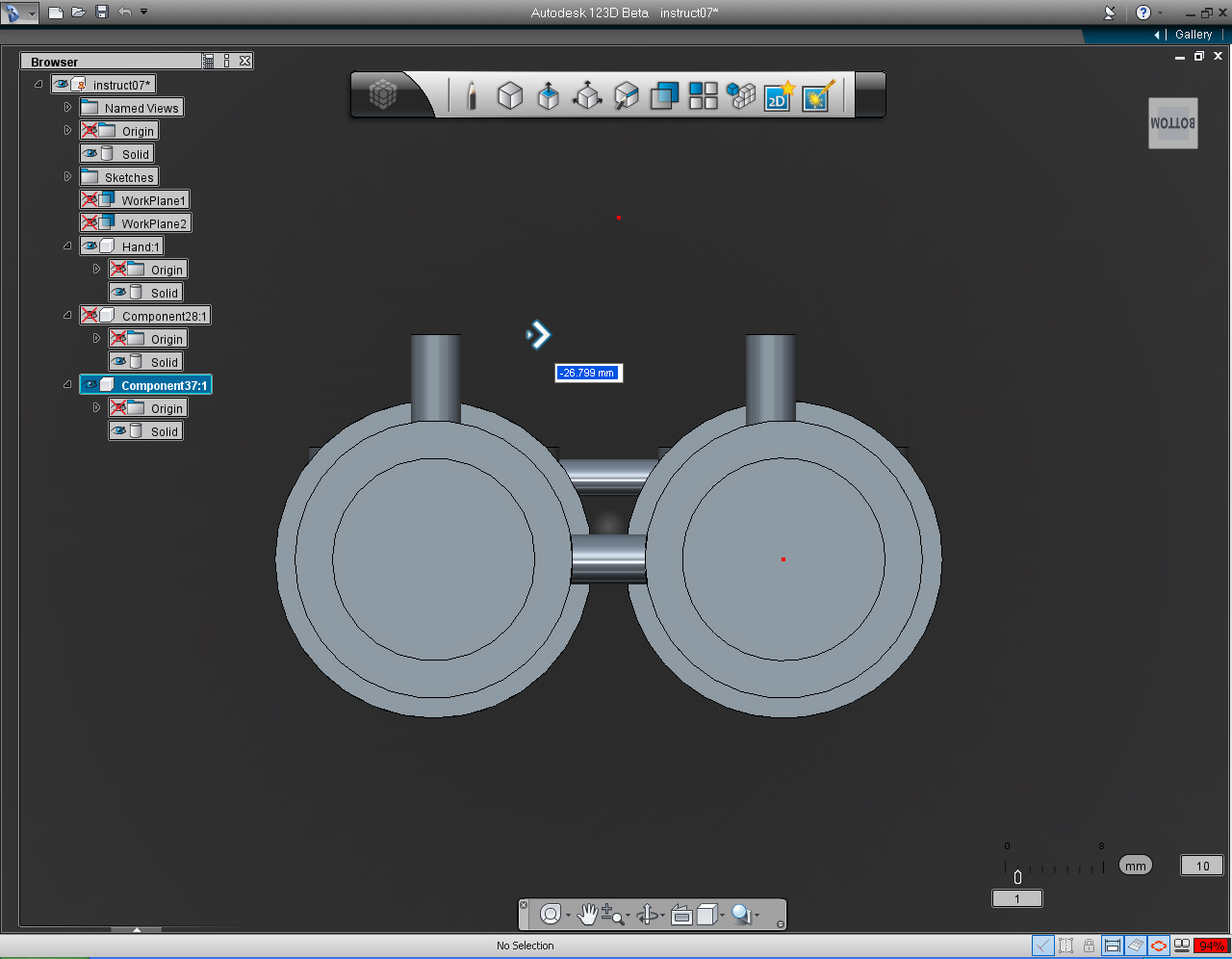The image size is (1232, 959).
Task: Show the hidden Component28:1
Action: click(x=90, y=316)
